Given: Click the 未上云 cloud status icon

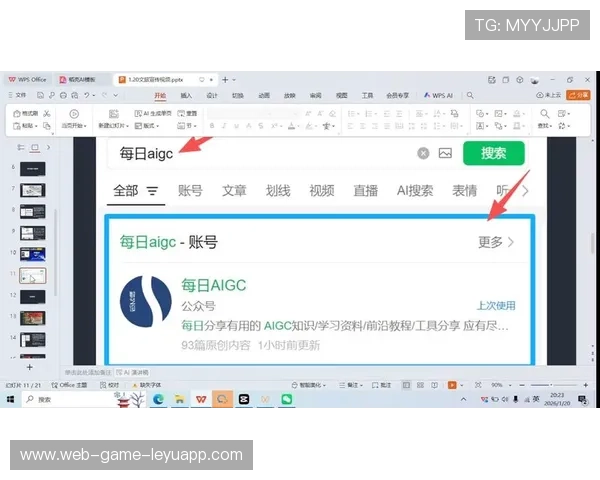Looking at the screenshot, I should coord(540,95).
